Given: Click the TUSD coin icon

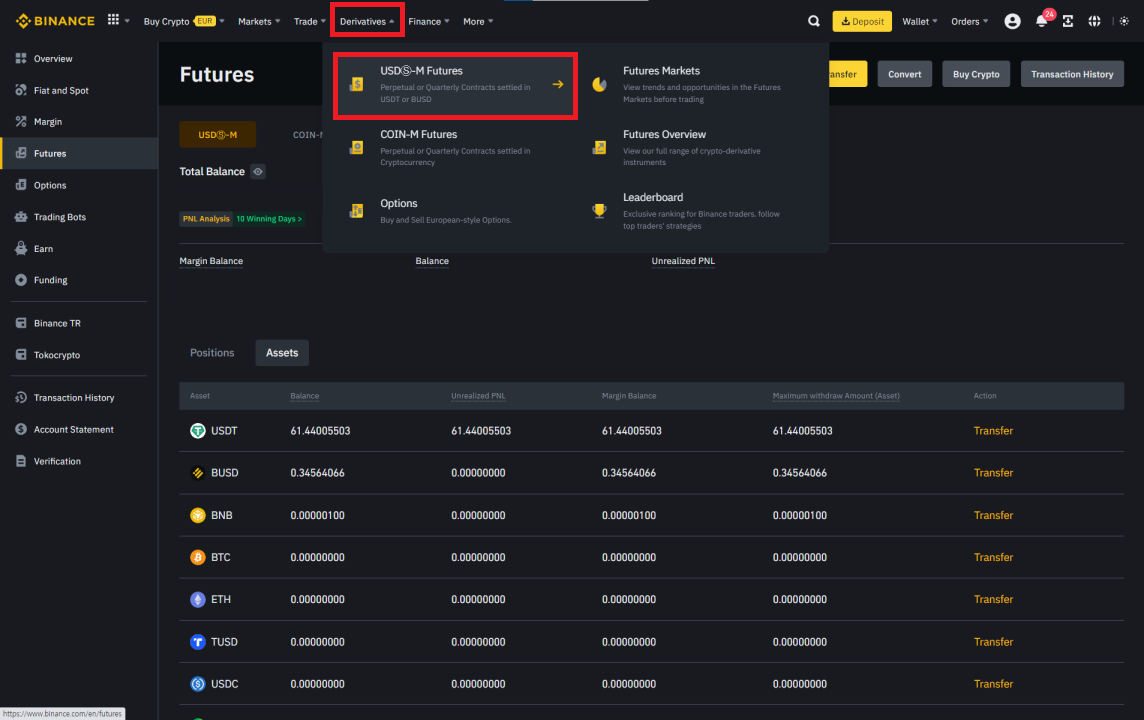Looking at the screenshot, I should click(x=198, y=642).
